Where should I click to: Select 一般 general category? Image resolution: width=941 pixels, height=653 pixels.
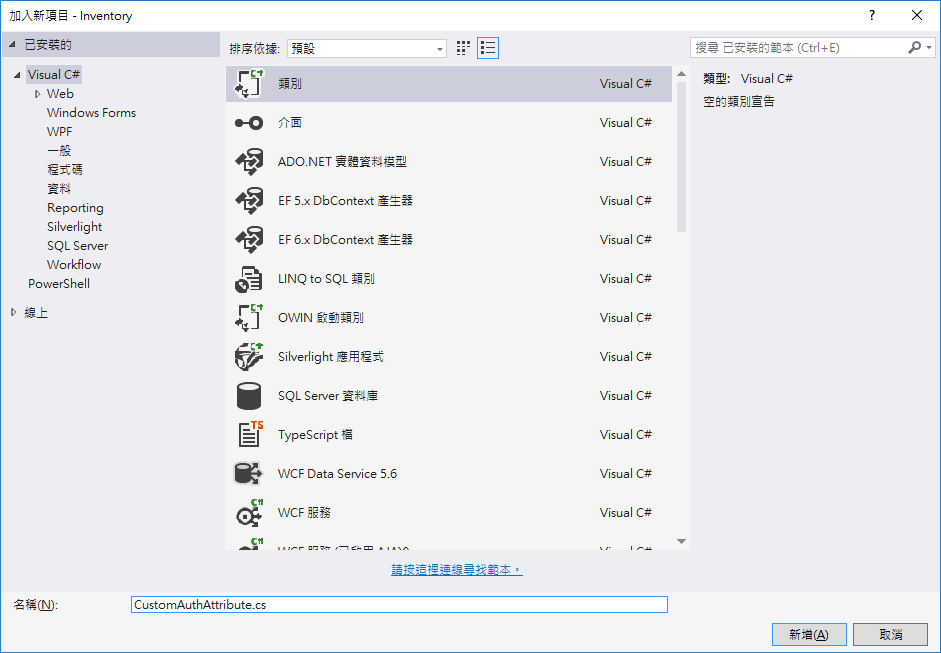tap(59, 151)
